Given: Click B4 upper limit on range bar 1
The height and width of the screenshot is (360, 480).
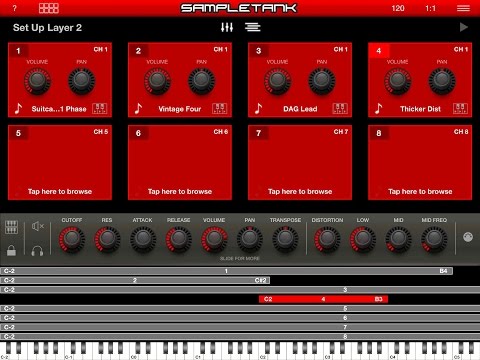Looking at the screenshot, I should pyautogui.click(x=443, y=271).
